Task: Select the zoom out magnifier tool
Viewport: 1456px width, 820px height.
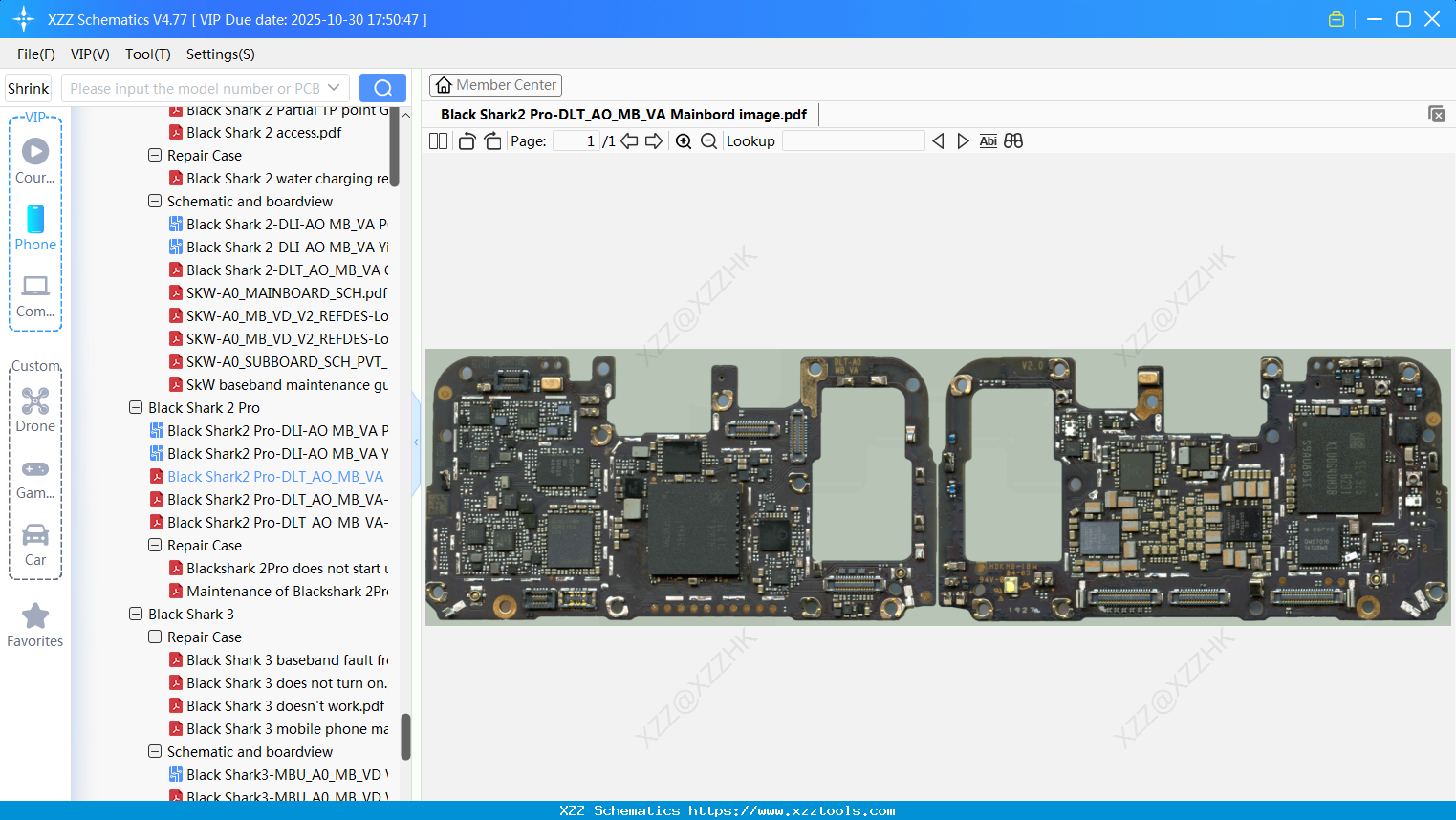Action: click(x=708, y=140)
